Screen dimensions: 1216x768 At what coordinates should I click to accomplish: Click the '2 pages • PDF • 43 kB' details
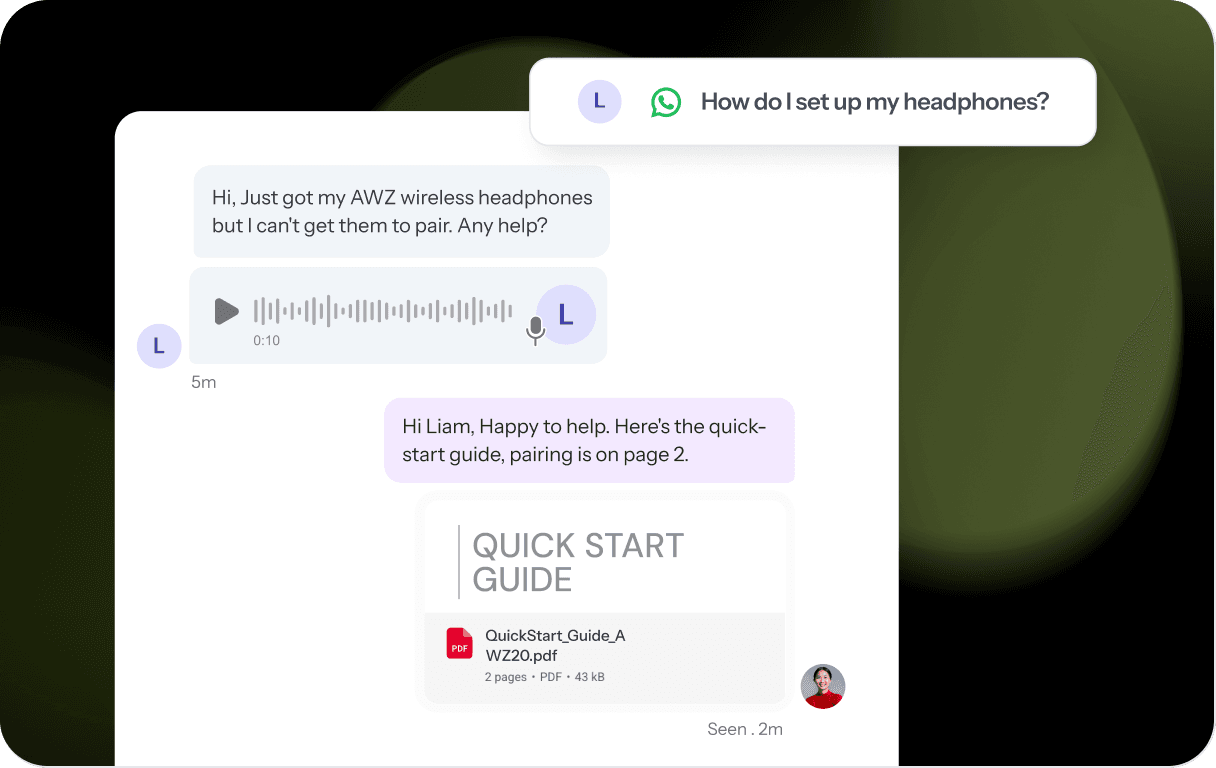click(x=545, y=677)
